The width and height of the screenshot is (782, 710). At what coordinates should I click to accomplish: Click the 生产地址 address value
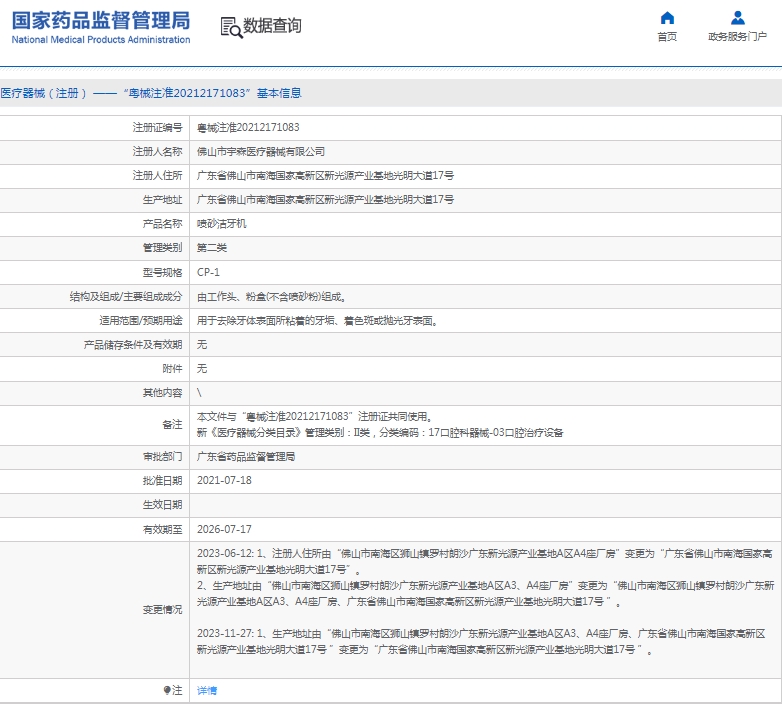(325, 200)
